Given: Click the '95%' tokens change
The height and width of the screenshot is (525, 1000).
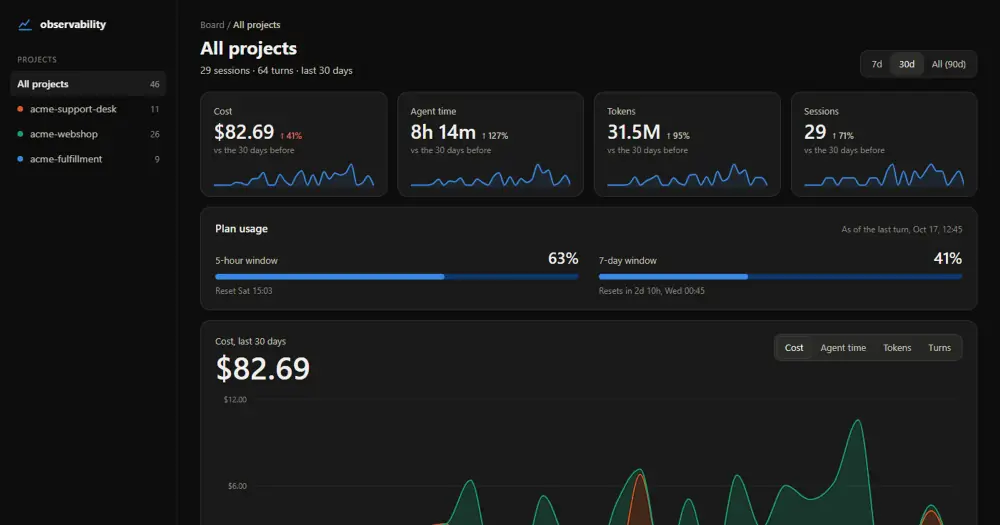Looking at the screenshot, I should (678, 136).
